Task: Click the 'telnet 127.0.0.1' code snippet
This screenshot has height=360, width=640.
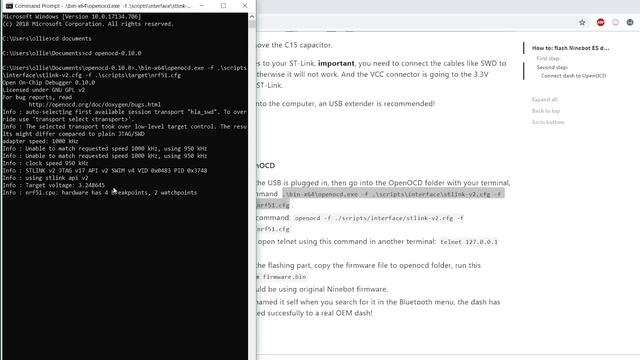Action: point(469,242)
